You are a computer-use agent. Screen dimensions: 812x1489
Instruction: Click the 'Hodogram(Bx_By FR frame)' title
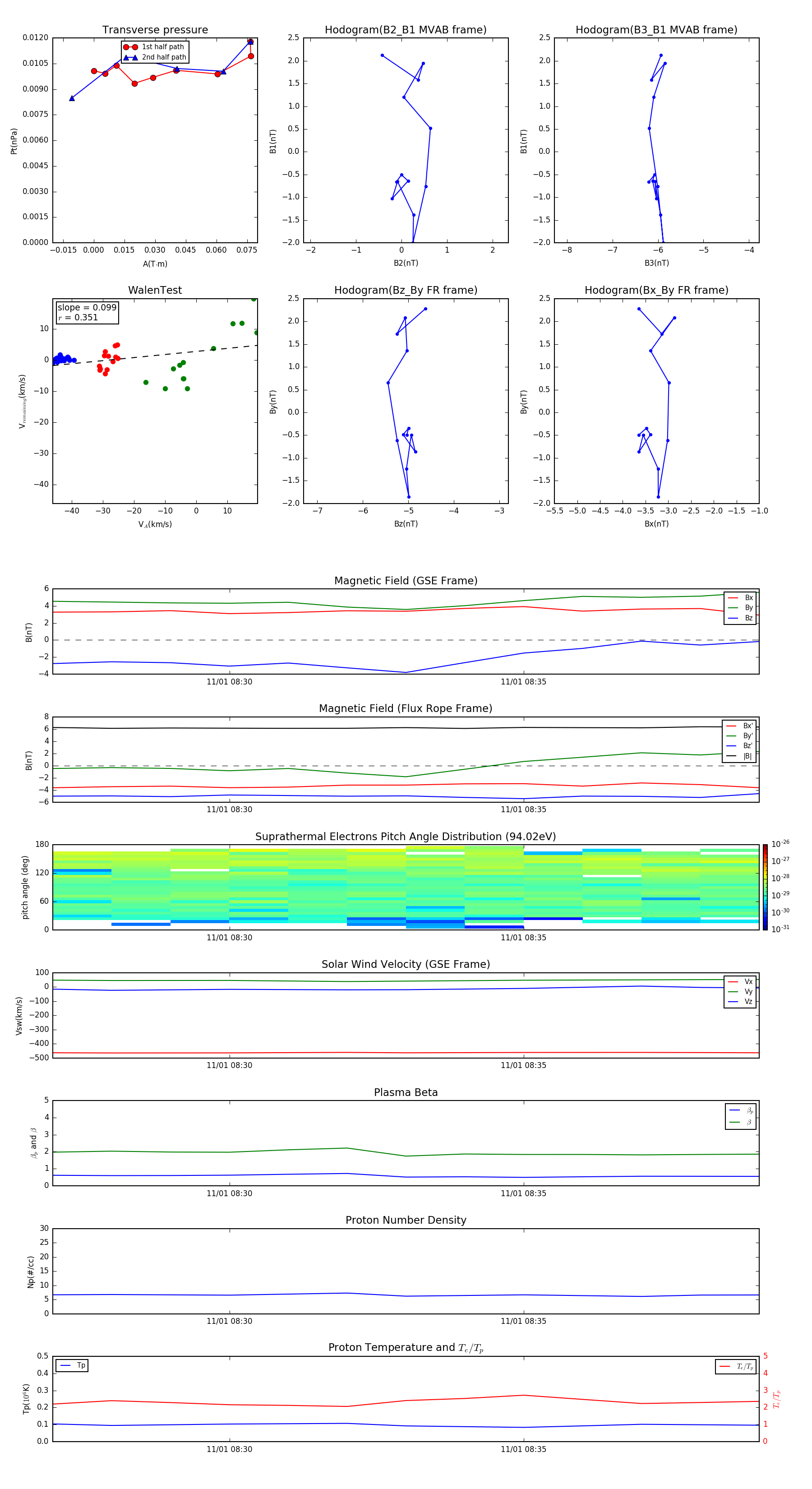[x=656, y=290]
